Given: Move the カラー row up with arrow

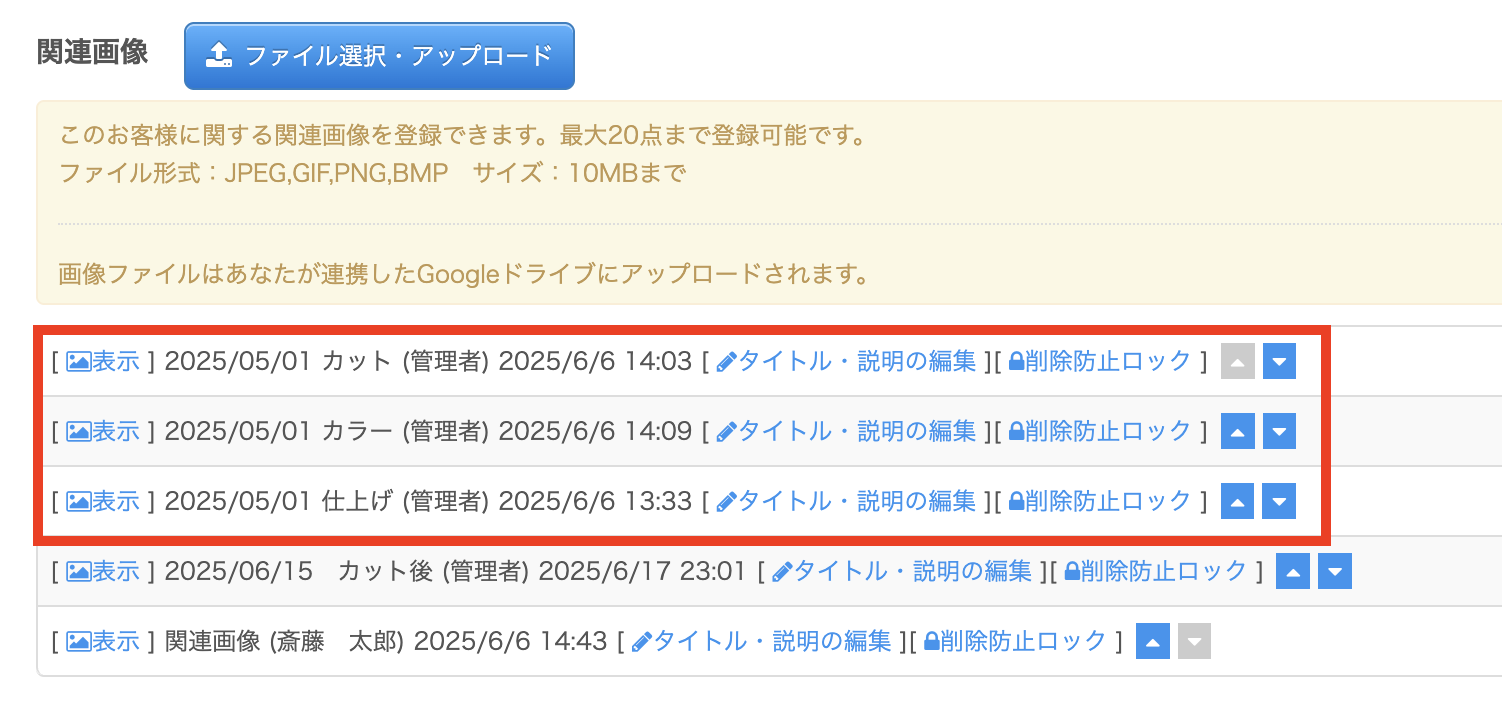Looking at the screenshot, I should [1238, 431].
